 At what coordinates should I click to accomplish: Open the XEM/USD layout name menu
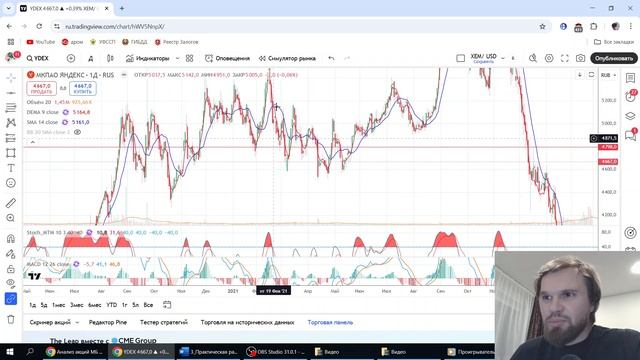pyautogui.click(x=484, y=58)
